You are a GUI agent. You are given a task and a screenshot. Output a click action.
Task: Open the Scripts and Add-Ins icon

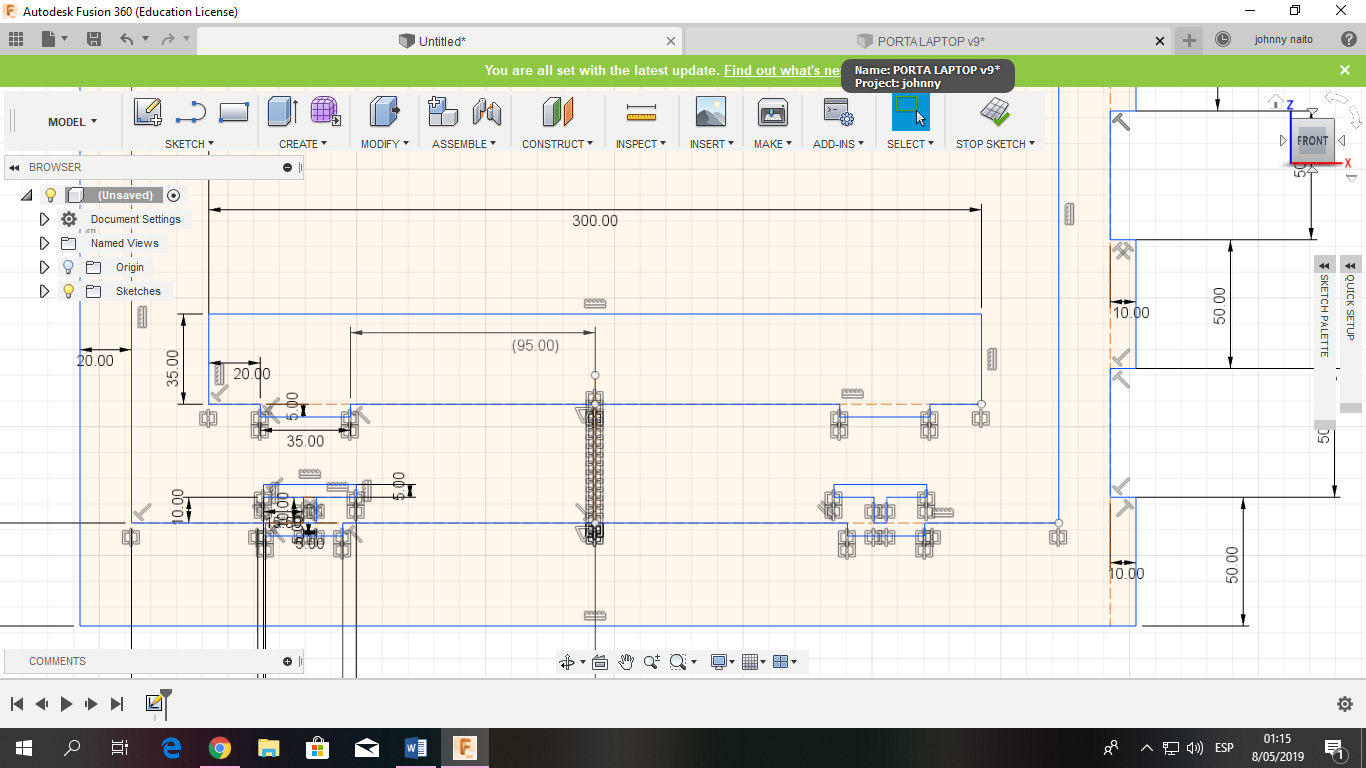click(838, 111)
